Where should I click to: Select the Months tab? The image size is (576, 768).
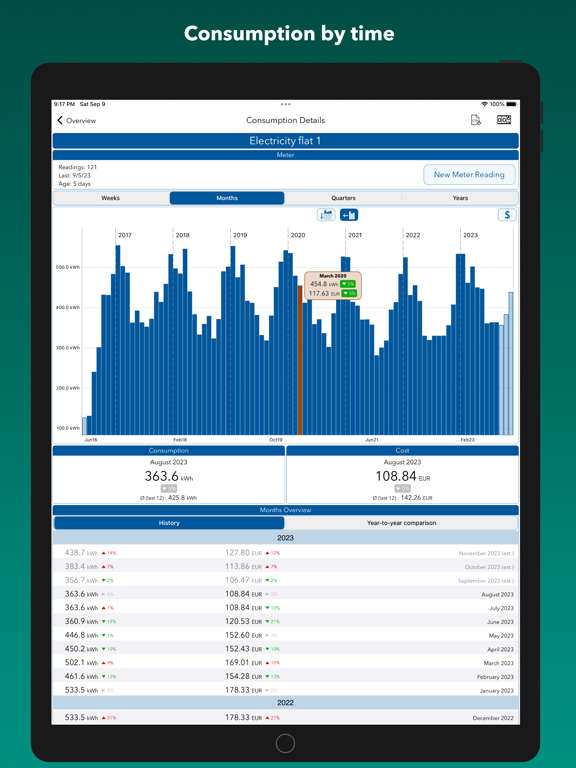pos(227,198)
